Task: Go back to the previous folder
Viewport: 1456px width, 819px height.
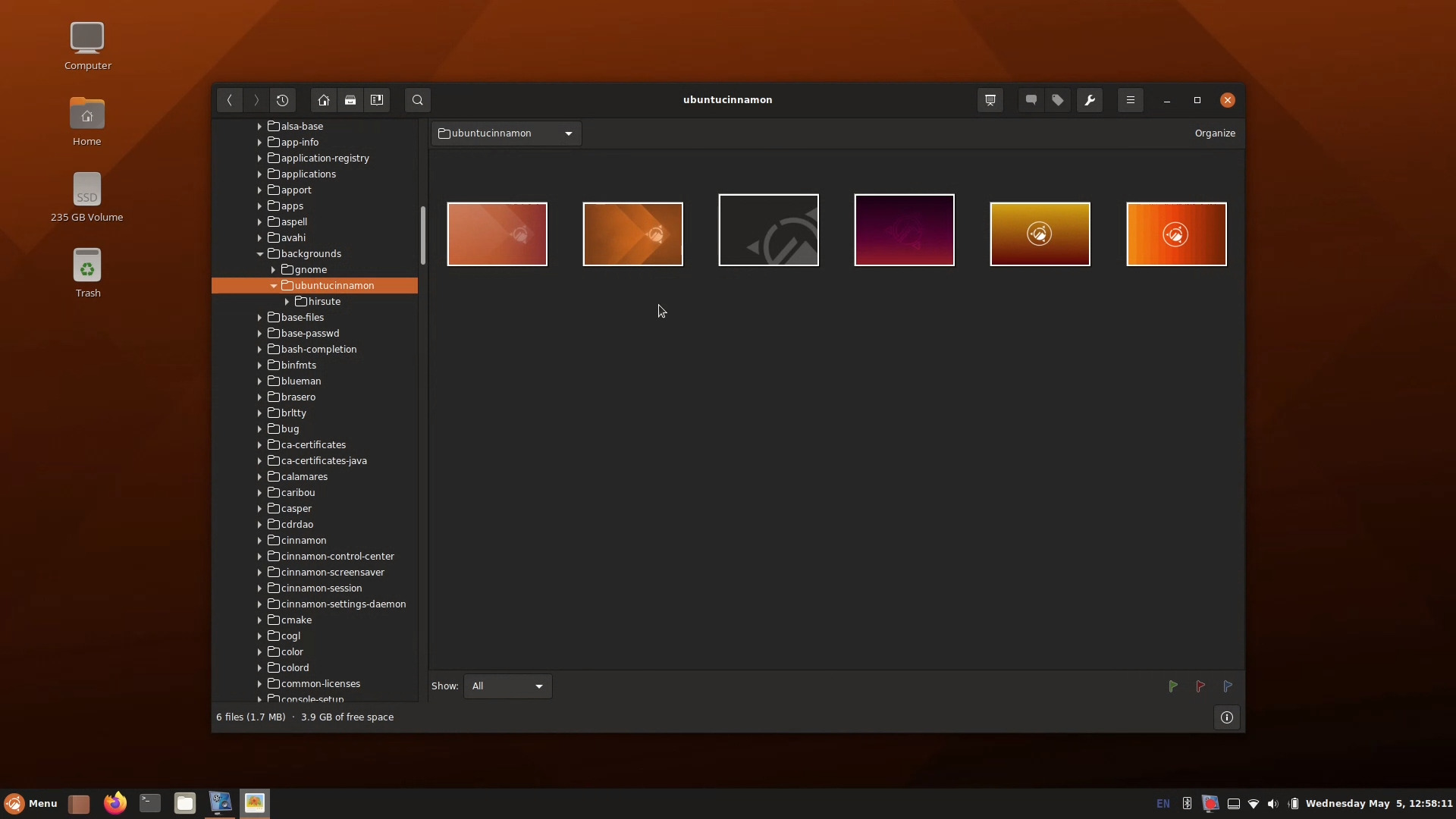Action: (229, 99)
